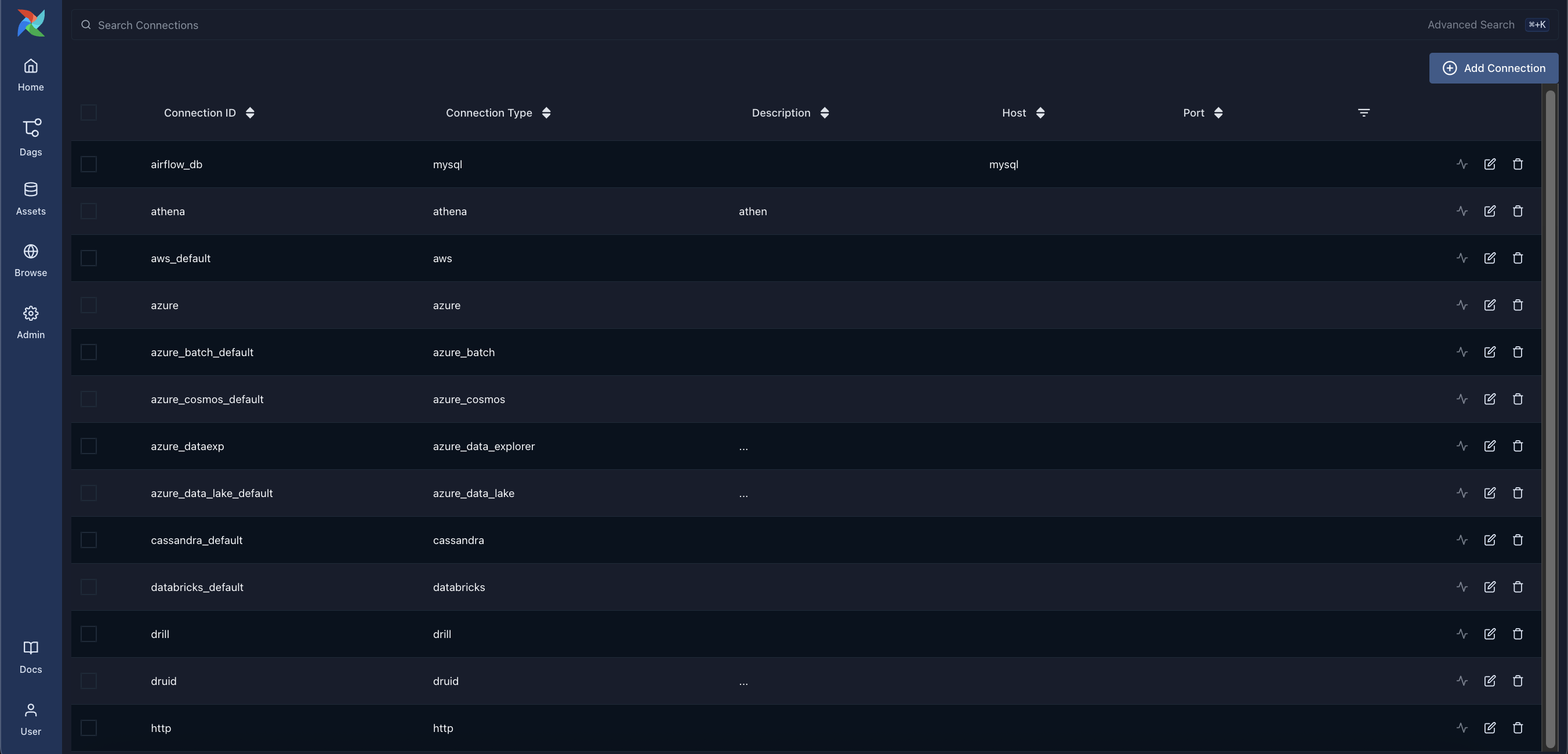This screenshot has width=1568, height=754.
Task: Delete the aws_default connection
Action: pyautogui.click(x=1518, y=258)
